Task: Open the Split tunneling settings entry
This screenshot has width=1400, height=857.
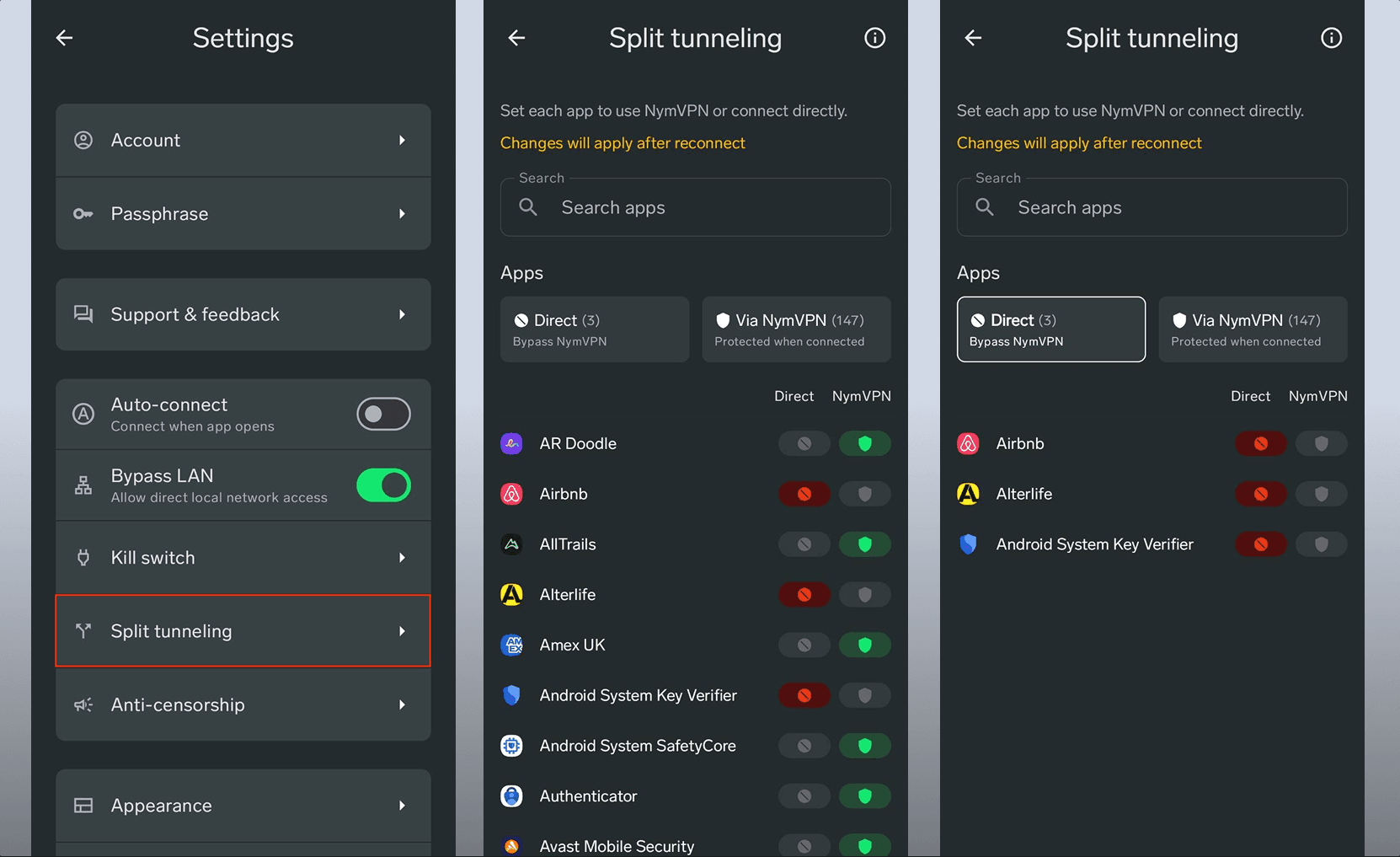Action: point(243,631)
